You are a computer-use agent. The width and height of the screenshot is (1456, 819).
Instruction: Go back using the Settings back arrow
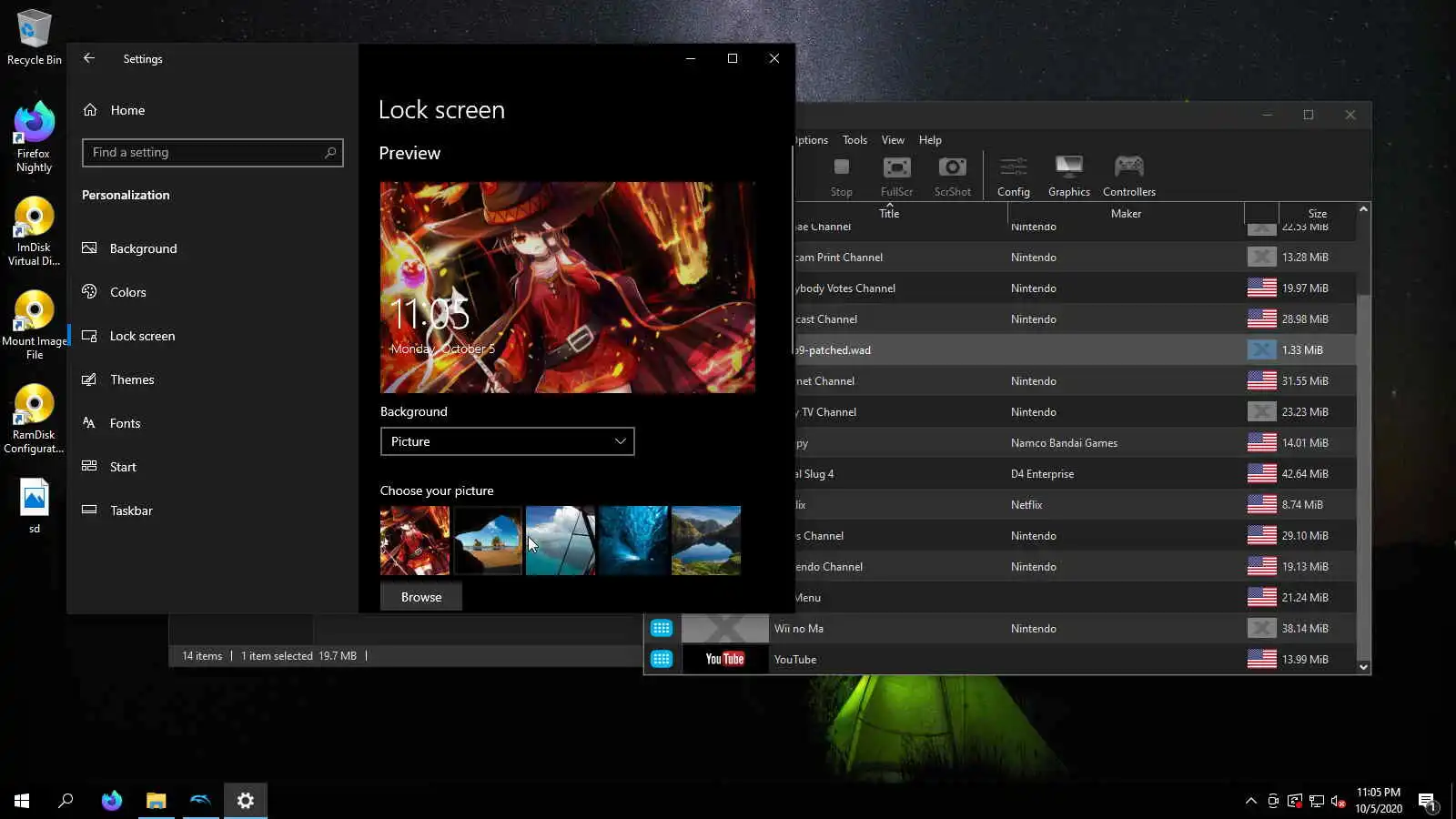[89, 58]
